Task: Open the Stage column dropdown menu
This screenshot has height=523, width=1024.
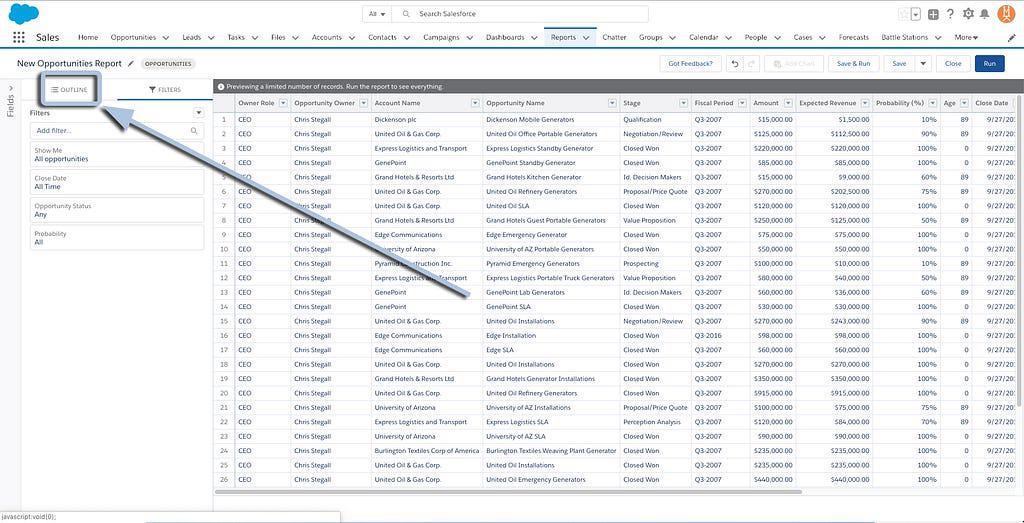Action: [x=683, y=102]
